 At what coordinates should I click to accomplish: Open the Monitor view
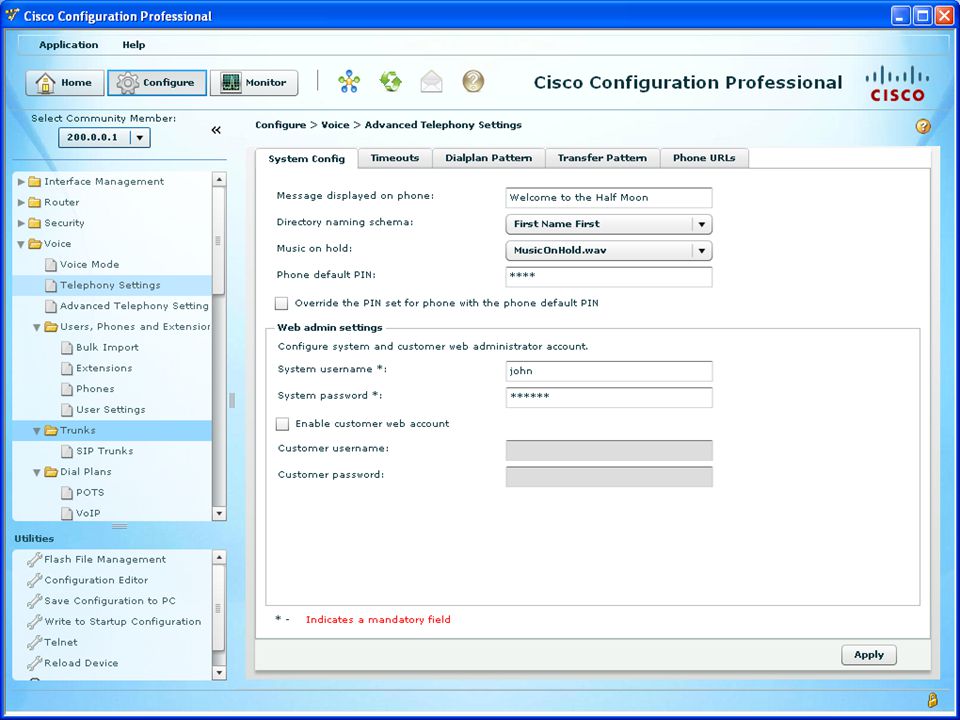pyautogui.click(x=254, y=83)
